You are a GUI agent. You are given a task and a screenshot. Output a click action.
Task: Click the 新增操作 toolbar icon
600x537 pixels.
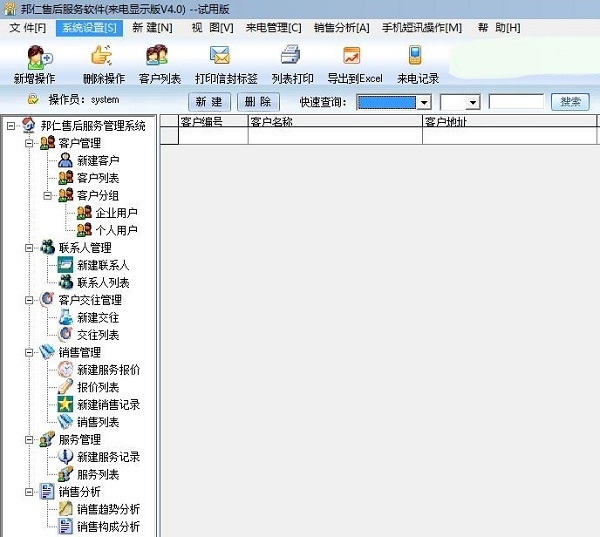[39, 57]
